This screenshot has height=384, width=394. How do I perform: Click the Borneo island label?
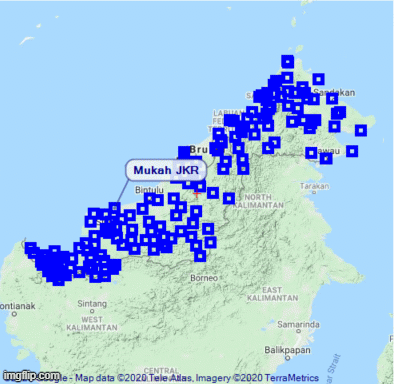(204, 278)
